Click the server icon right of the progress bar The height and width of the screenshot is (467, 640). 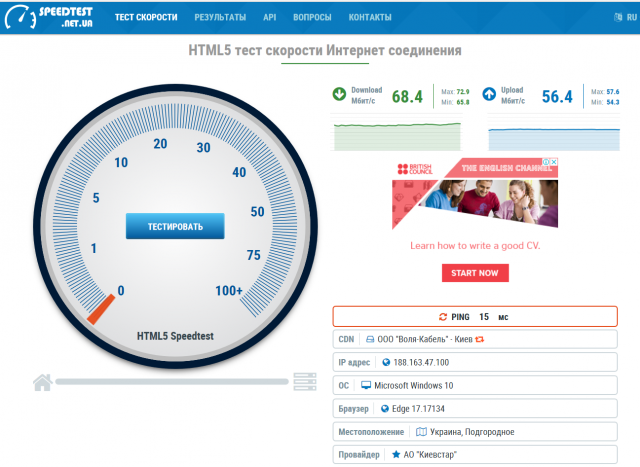(304, 381)
